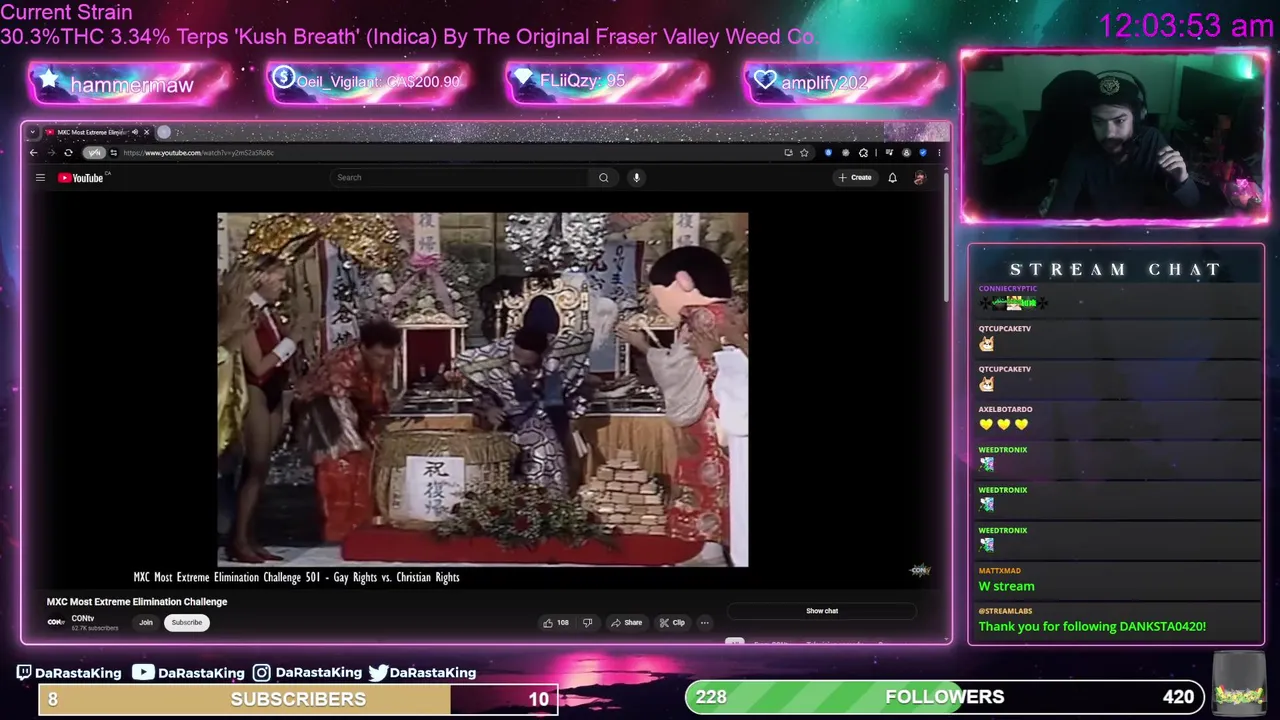This screenshot has height=720, width=1280.
Task: Open a new browser tab
Action: click(x=164, y=132)
